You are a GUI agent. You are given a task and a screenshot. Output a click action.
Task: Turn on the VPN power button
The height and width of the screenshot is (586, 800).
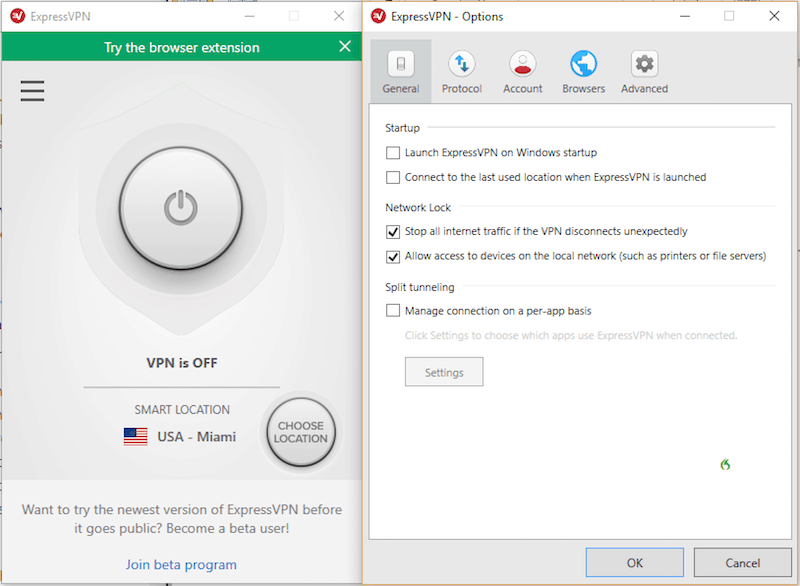[181, 208]
